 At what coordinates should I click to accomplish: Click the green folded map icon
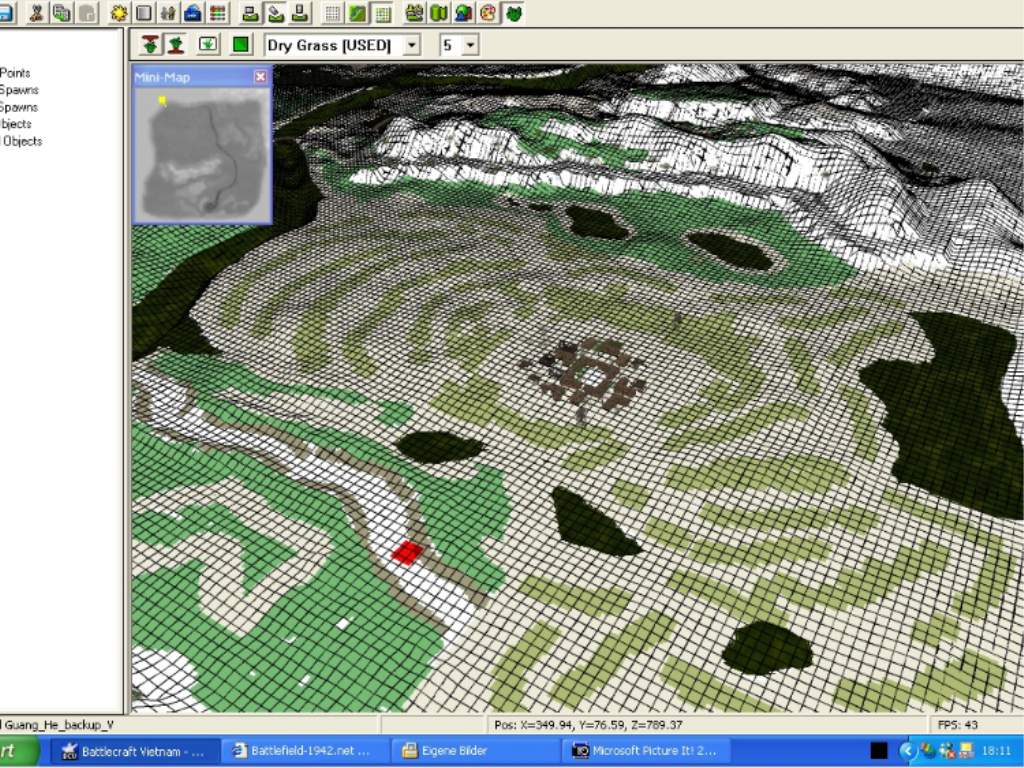(x=439, y=12)
